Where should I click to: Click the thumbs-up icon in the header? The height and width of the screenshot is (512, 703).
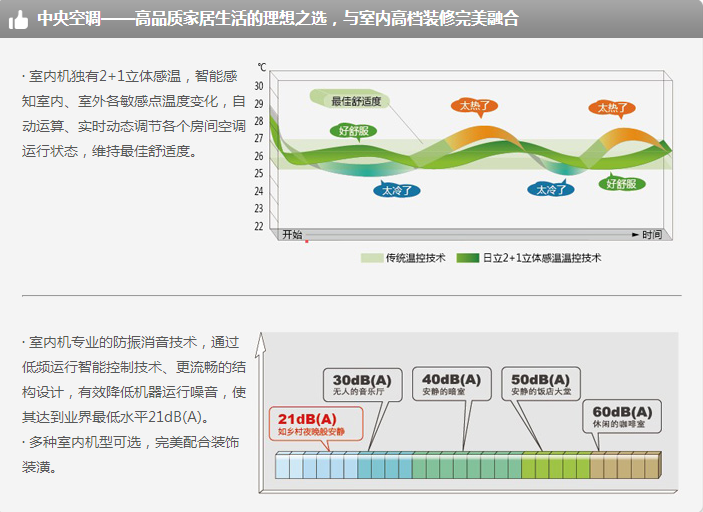(18, 18)
